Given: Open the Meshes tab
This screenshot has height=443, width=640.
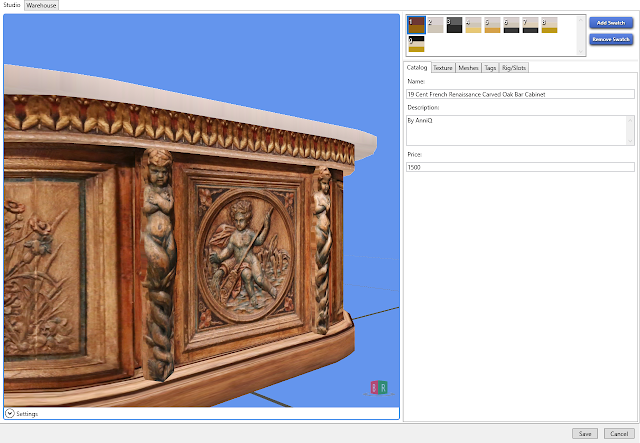Looking at the screenshot, I should [x=468, y=68].
